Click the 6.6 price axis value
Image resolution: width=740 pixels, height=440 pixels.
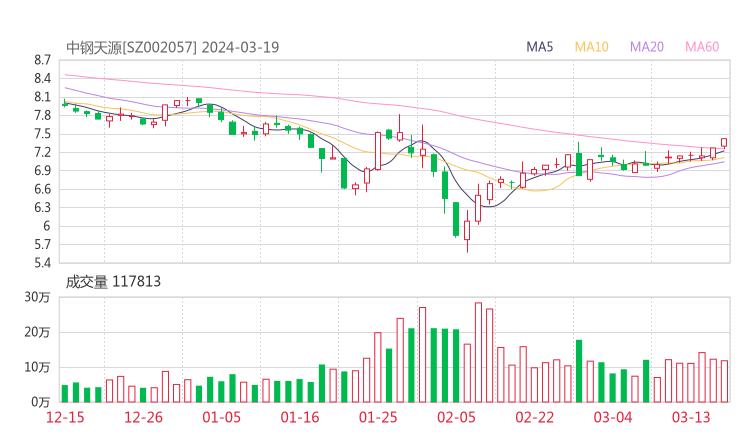pos(42,189)
